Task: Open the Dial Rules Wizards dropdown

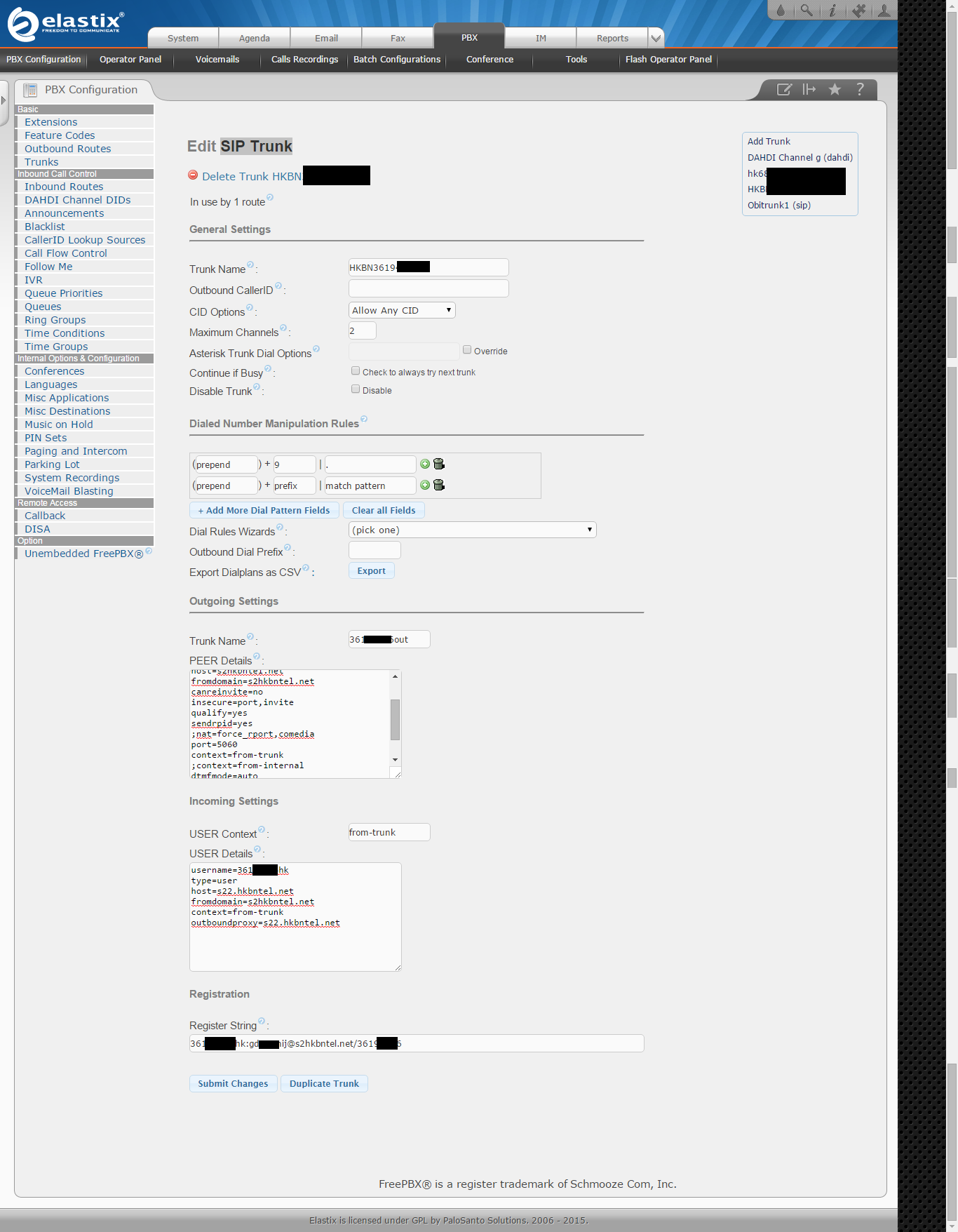Action: (473, 530)
